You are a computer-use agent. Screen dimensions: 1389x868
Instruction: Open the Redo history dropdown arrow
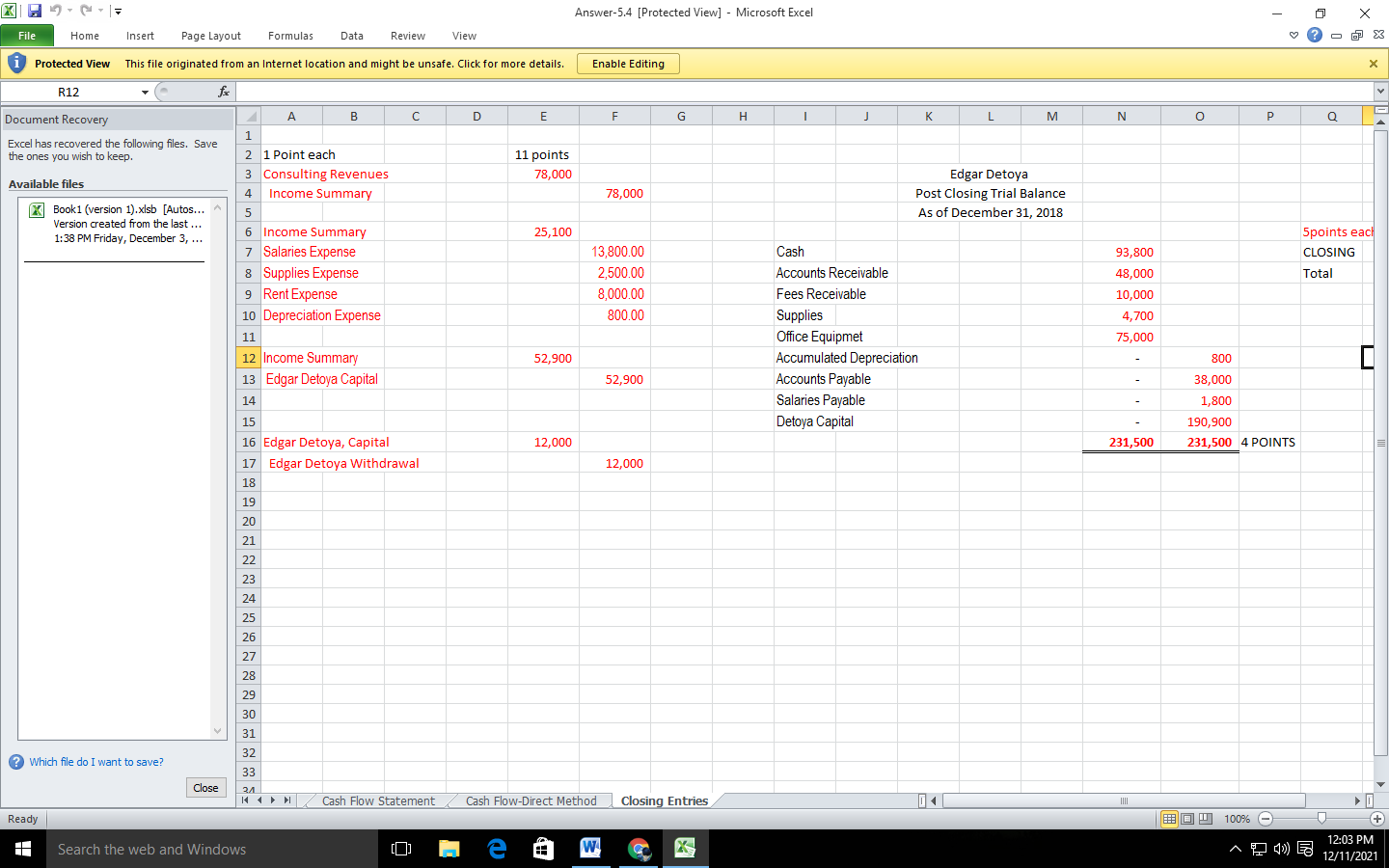pyautogui.click(x=100, y=12)
